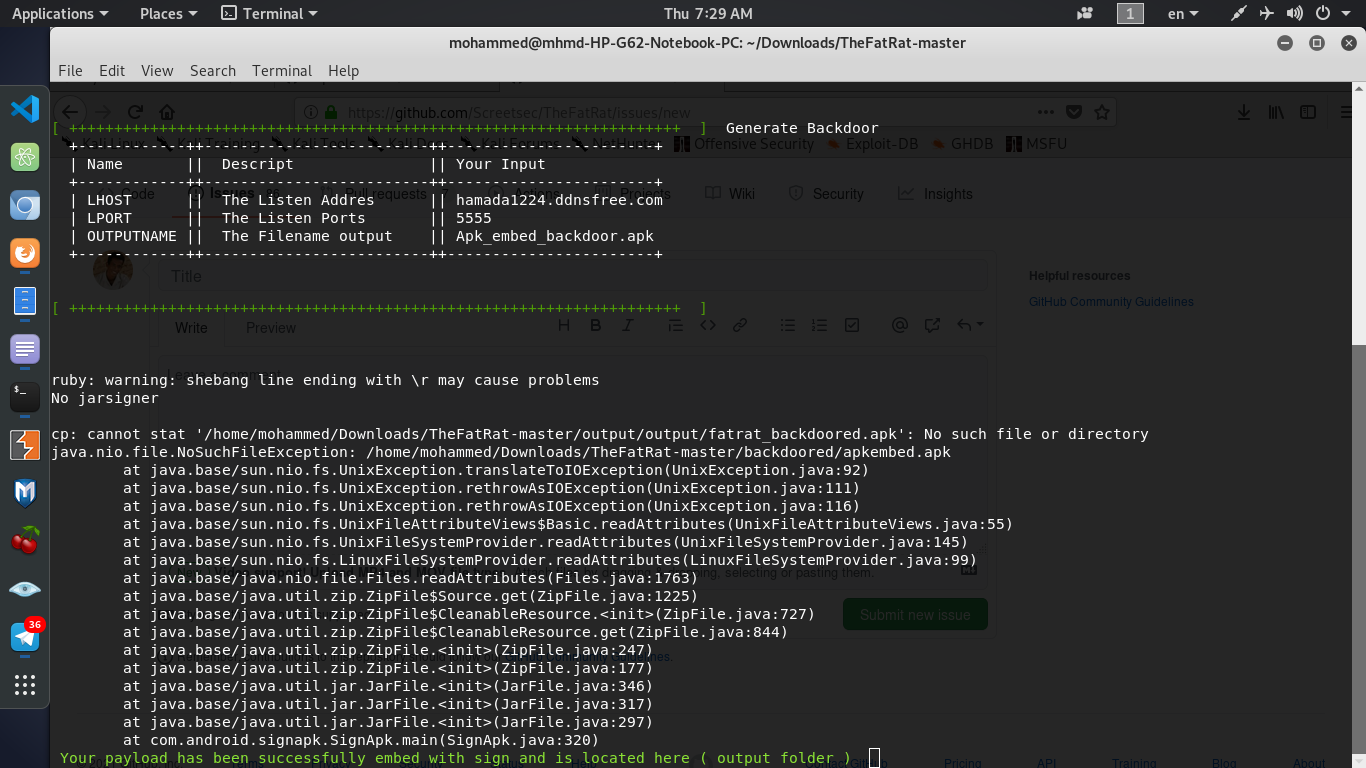The image size is (1366, 768).
Task: Click Firefox home button behind terminal
Action: tap(167, 112)
